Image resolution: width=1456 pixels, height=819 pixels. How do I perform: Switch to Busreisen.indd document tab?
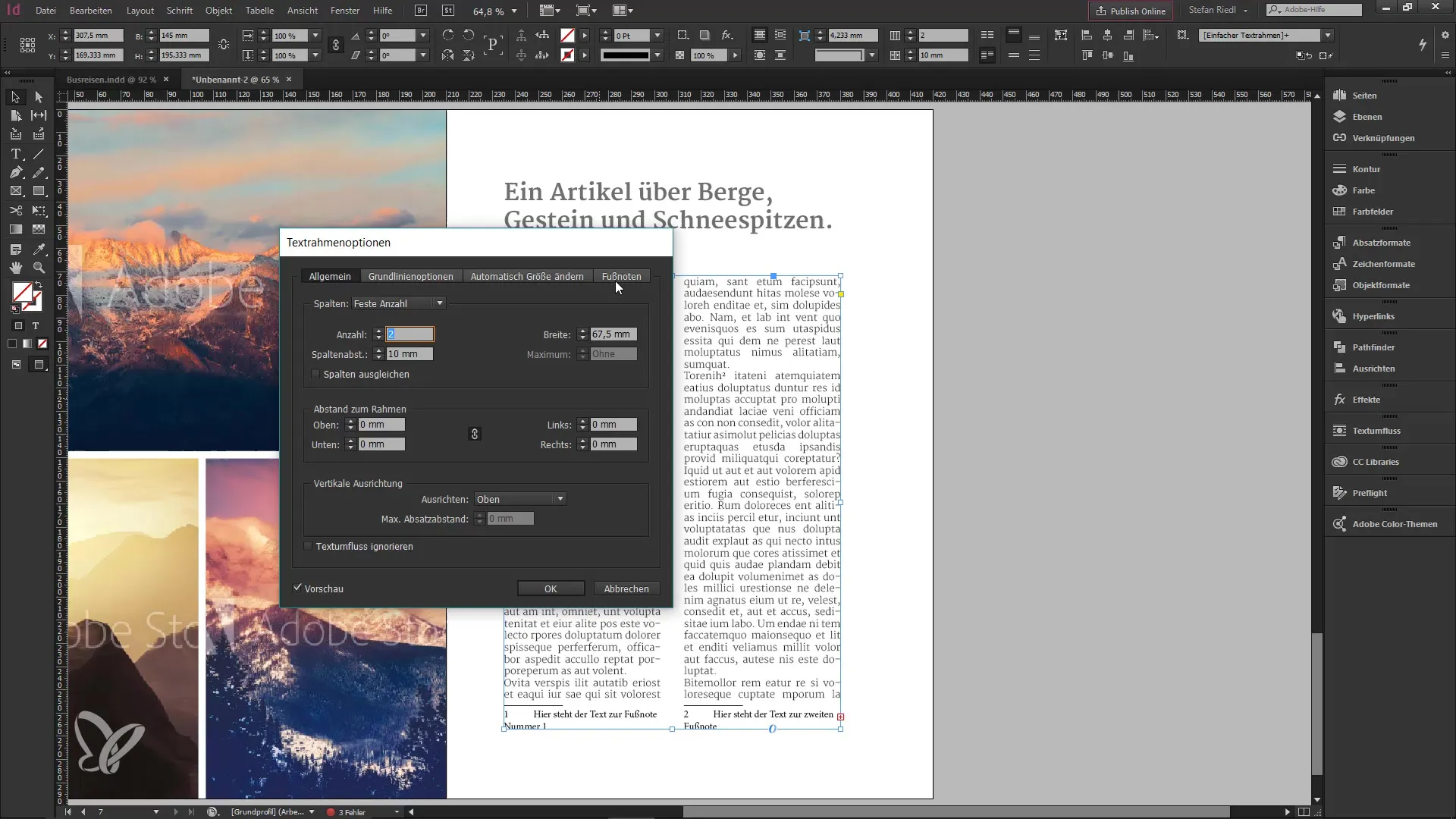pyautogui.click(x=111, y=79)
